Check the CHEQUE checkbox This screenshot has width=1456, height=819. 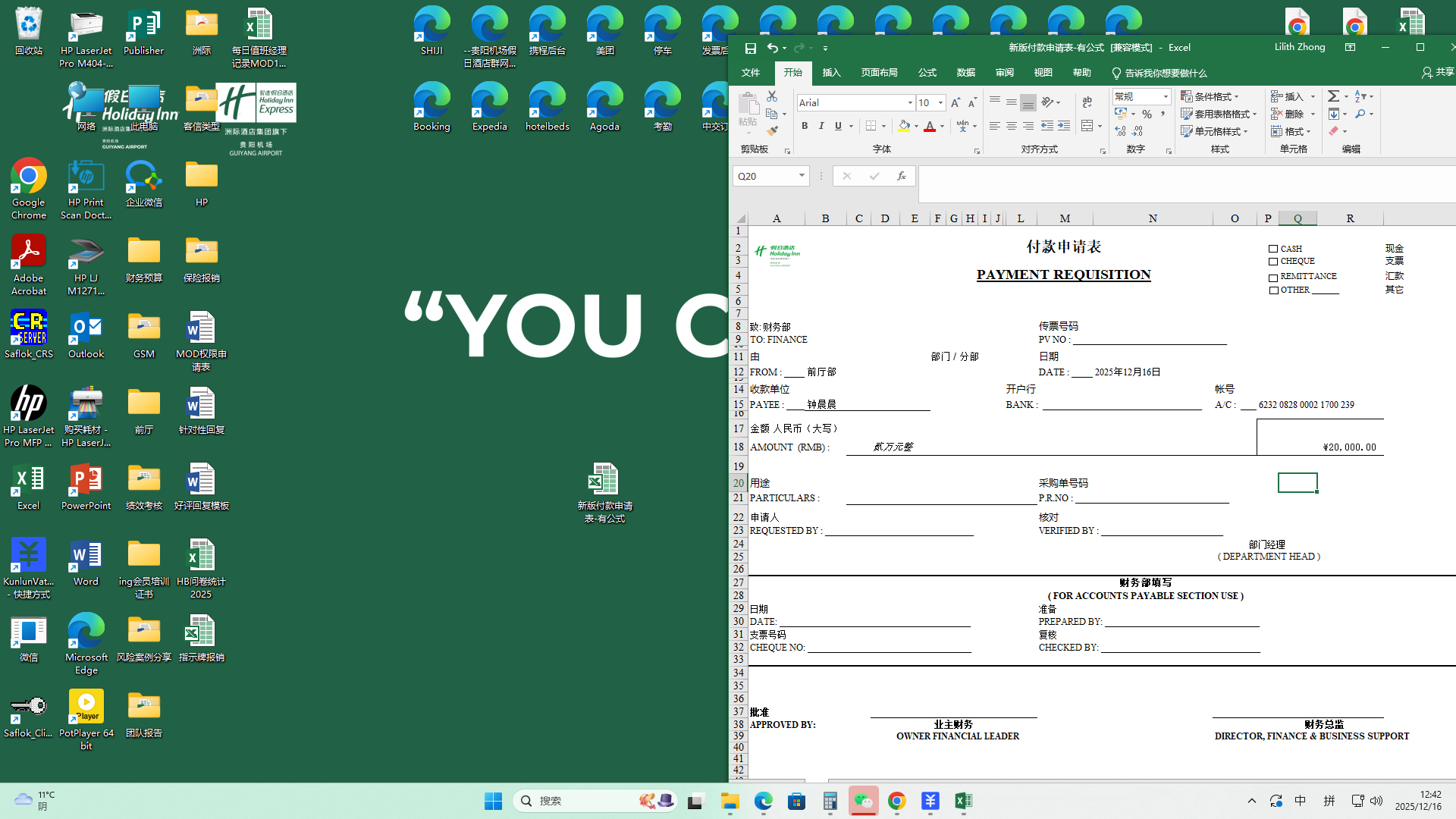click(x=1273, y=262)
